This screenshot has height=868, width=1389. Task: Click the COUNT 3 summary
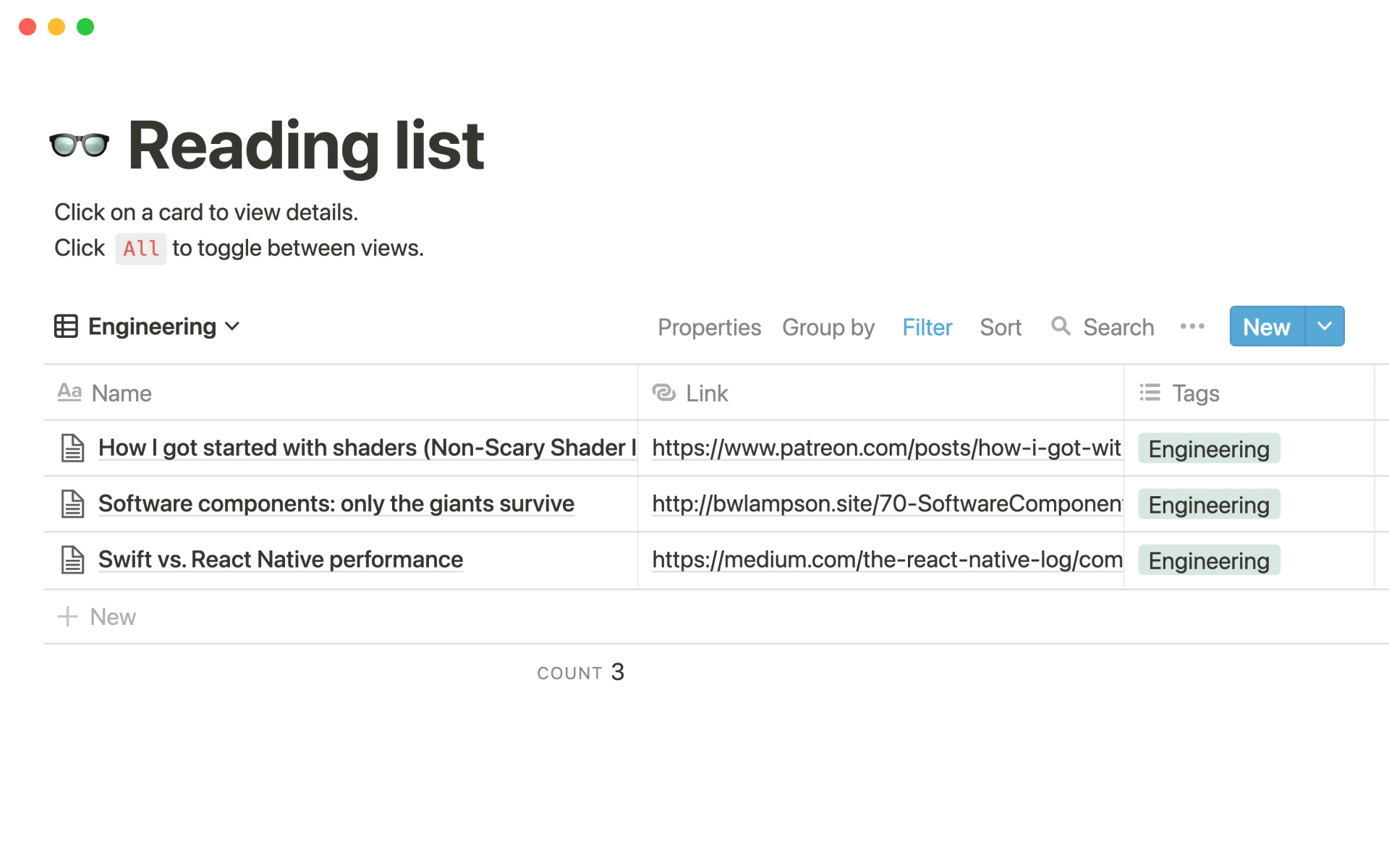click(580, 673)
